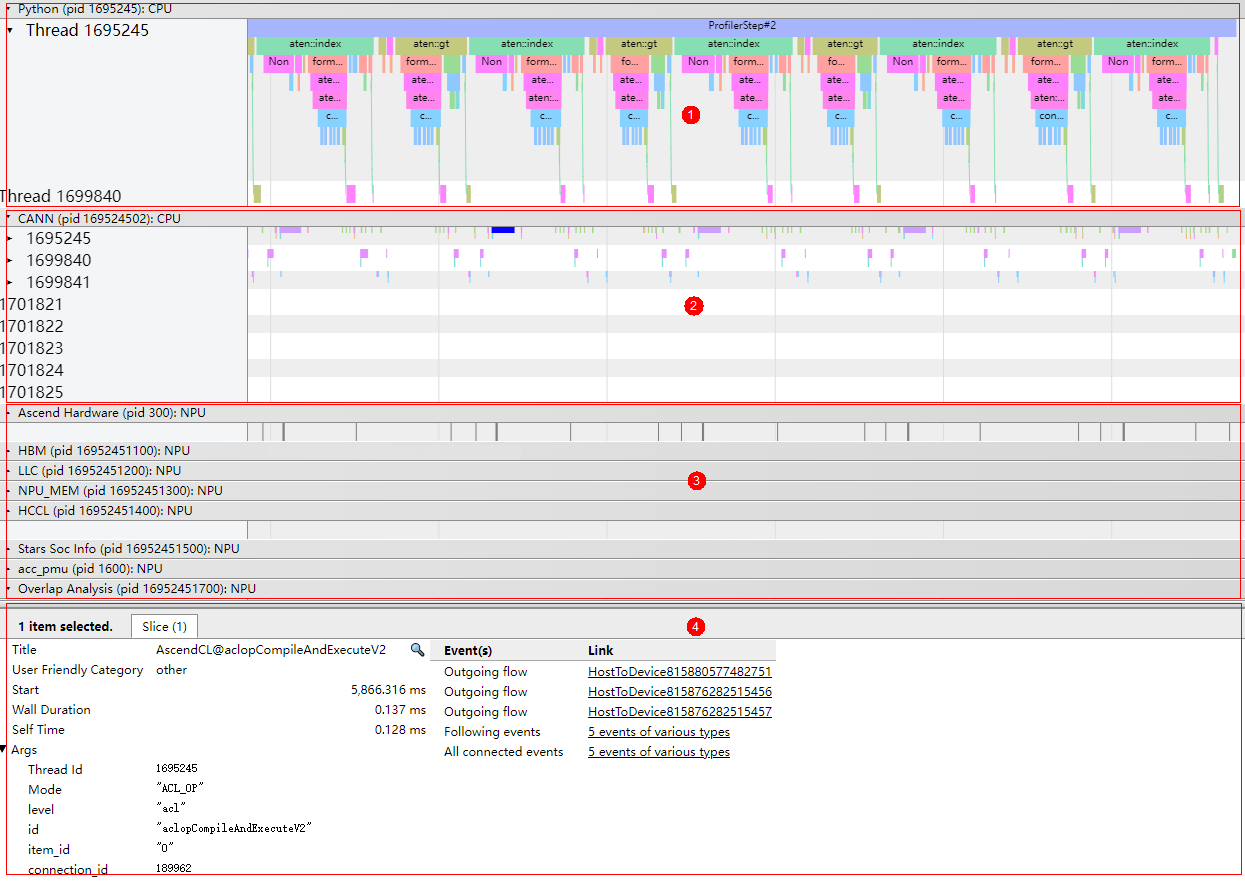Viewport: 1245px width, 882px height.
Task: Click the Self Time value 0.128 ms
Action: click(x=400, y=730)
